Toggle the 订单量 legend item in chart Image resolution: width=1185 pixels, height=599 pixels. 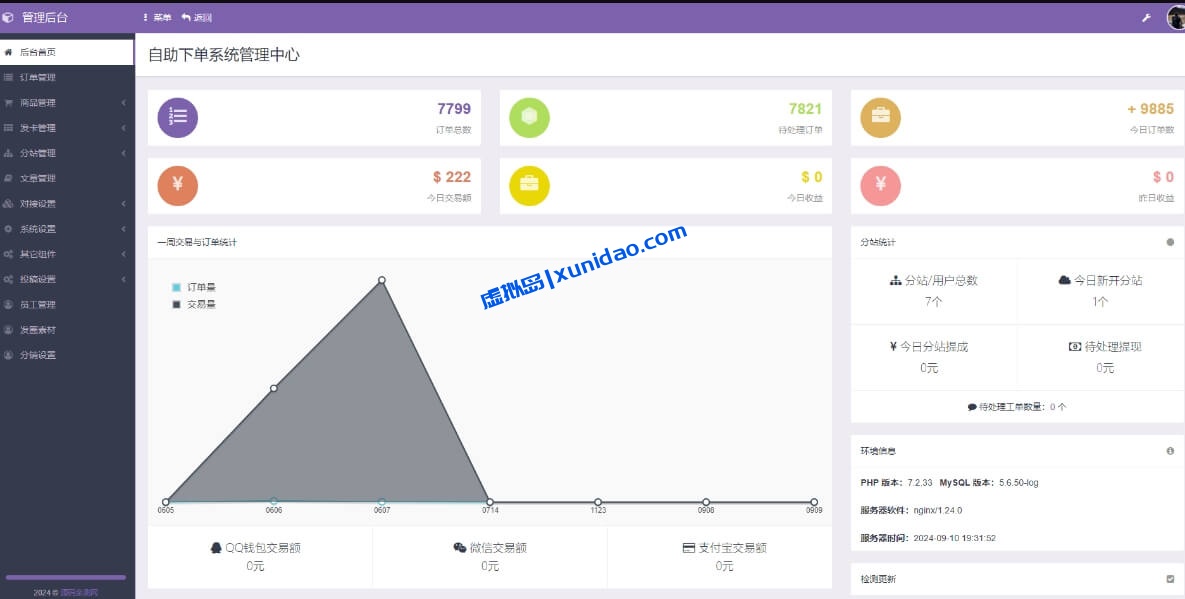click(x=195, y=287)
